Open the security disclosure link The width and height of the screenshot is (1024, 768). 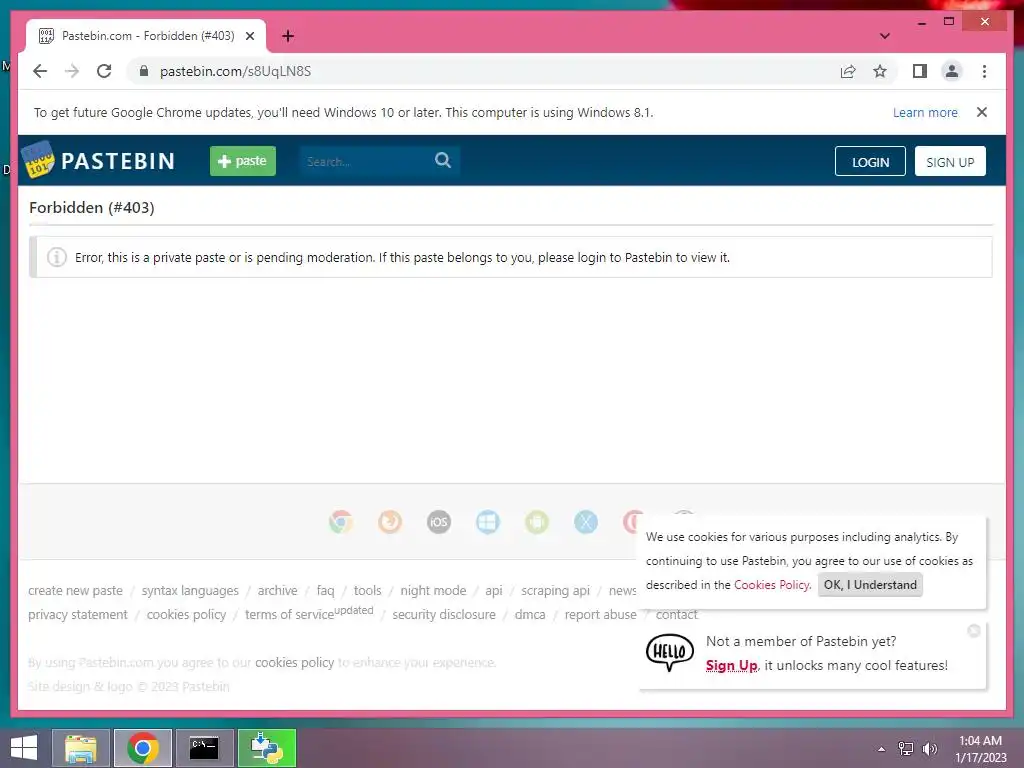(443, 615)
